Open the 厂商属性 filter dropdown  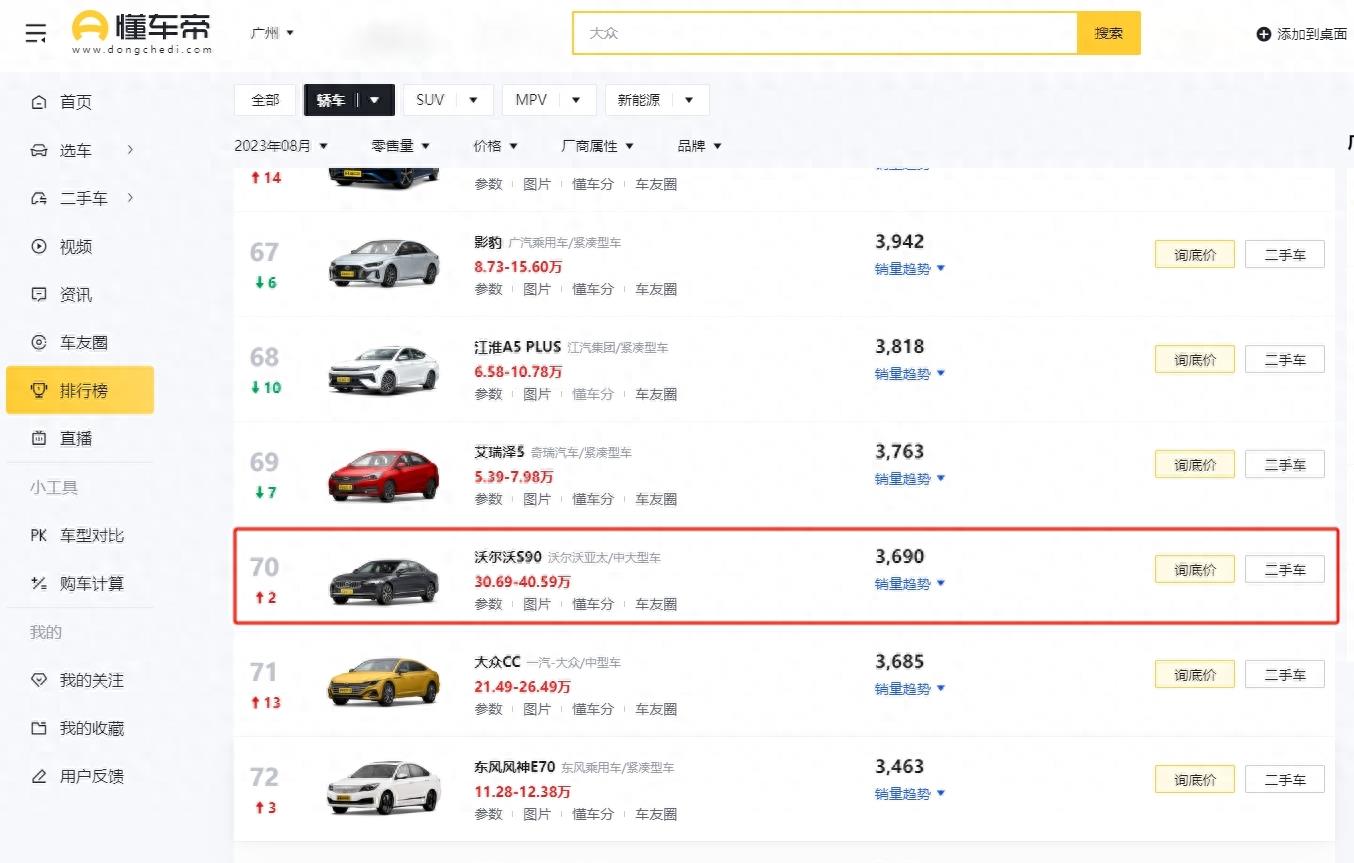point(597,146)
